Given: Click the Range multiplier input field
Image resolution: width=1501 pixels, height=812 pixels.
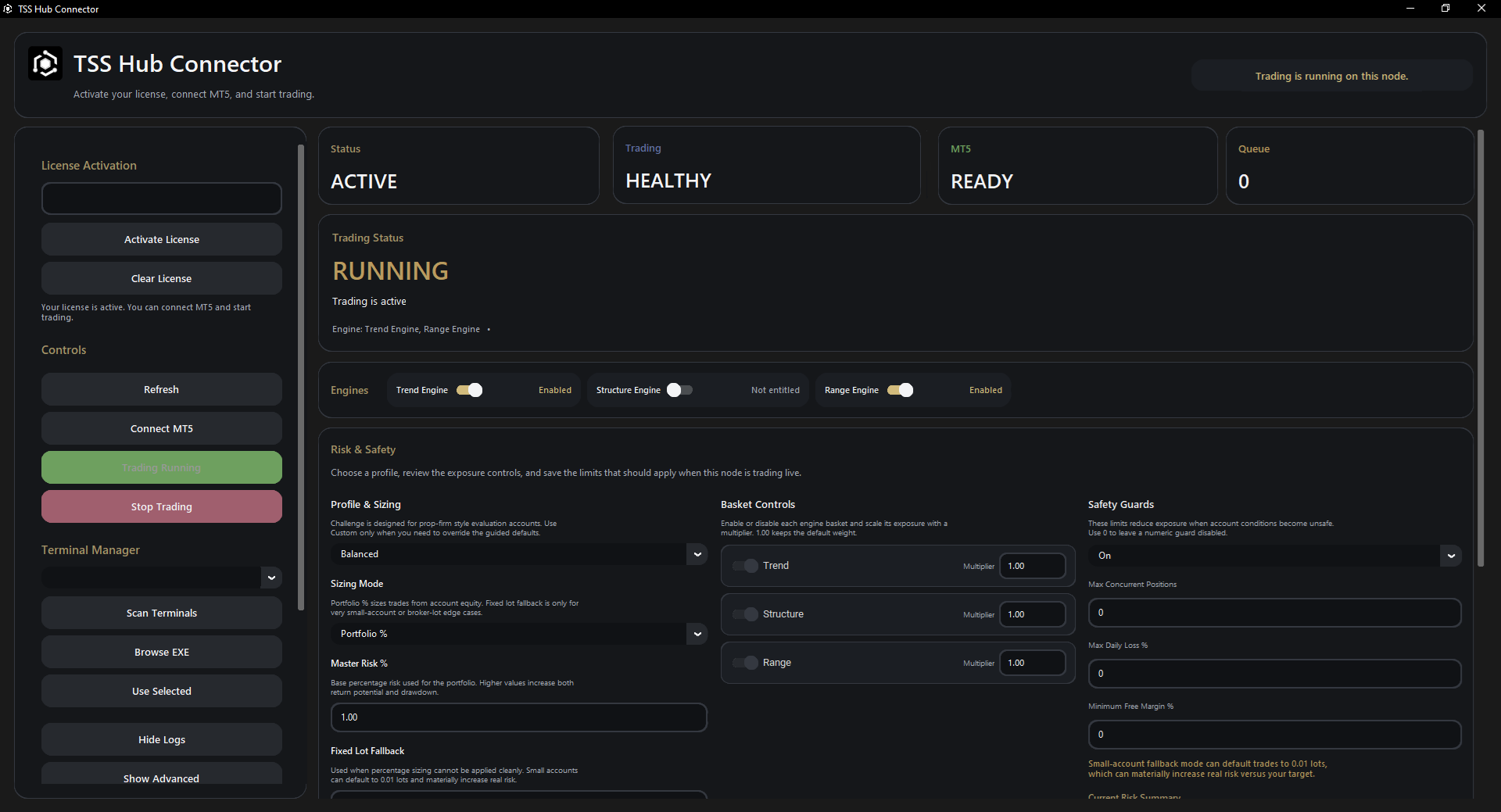Looking at the screenshot, I should pos(1033,663).
